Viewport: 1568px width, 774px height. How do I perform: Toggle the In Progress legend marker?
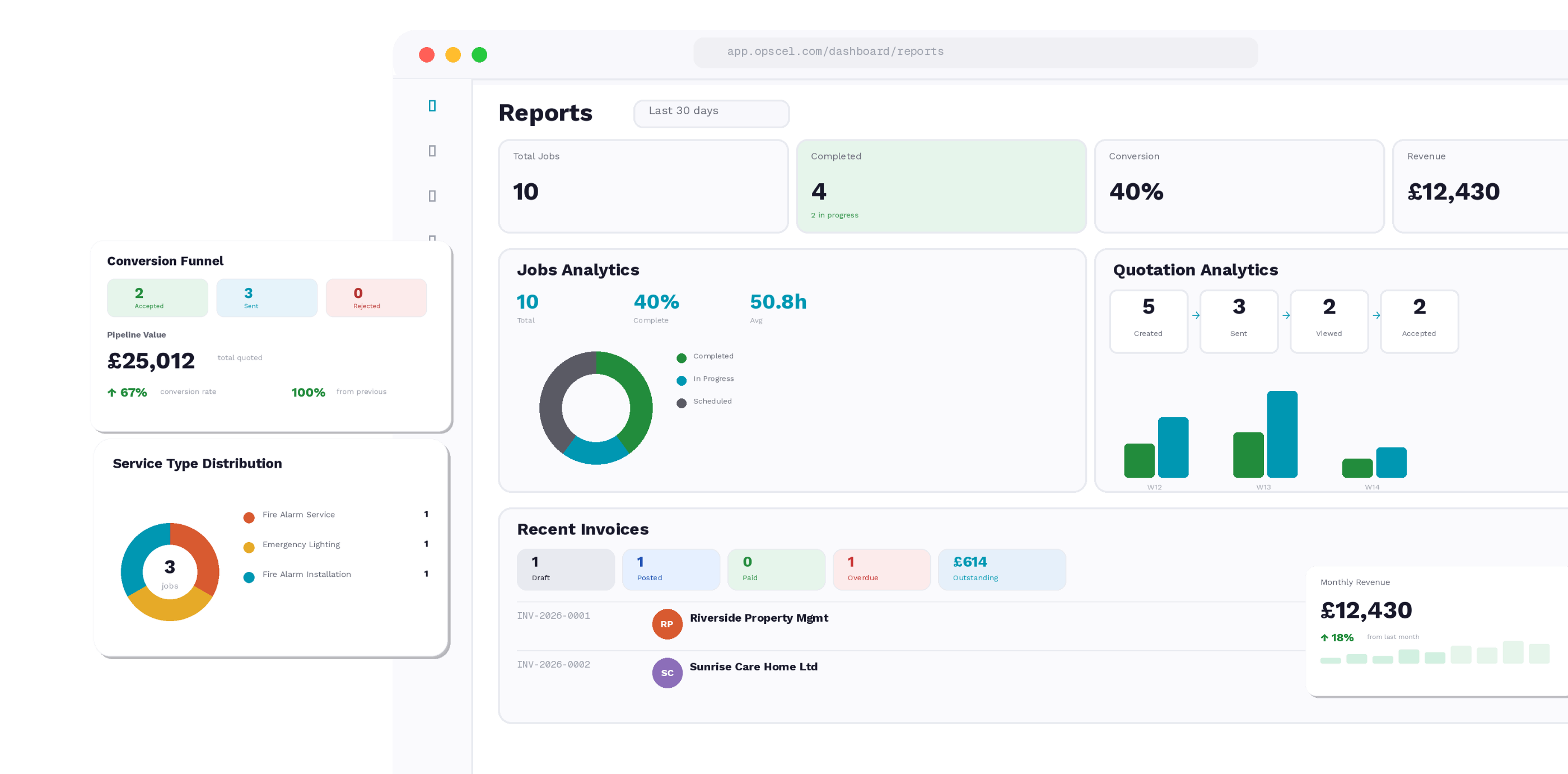(x=682, y=380)
